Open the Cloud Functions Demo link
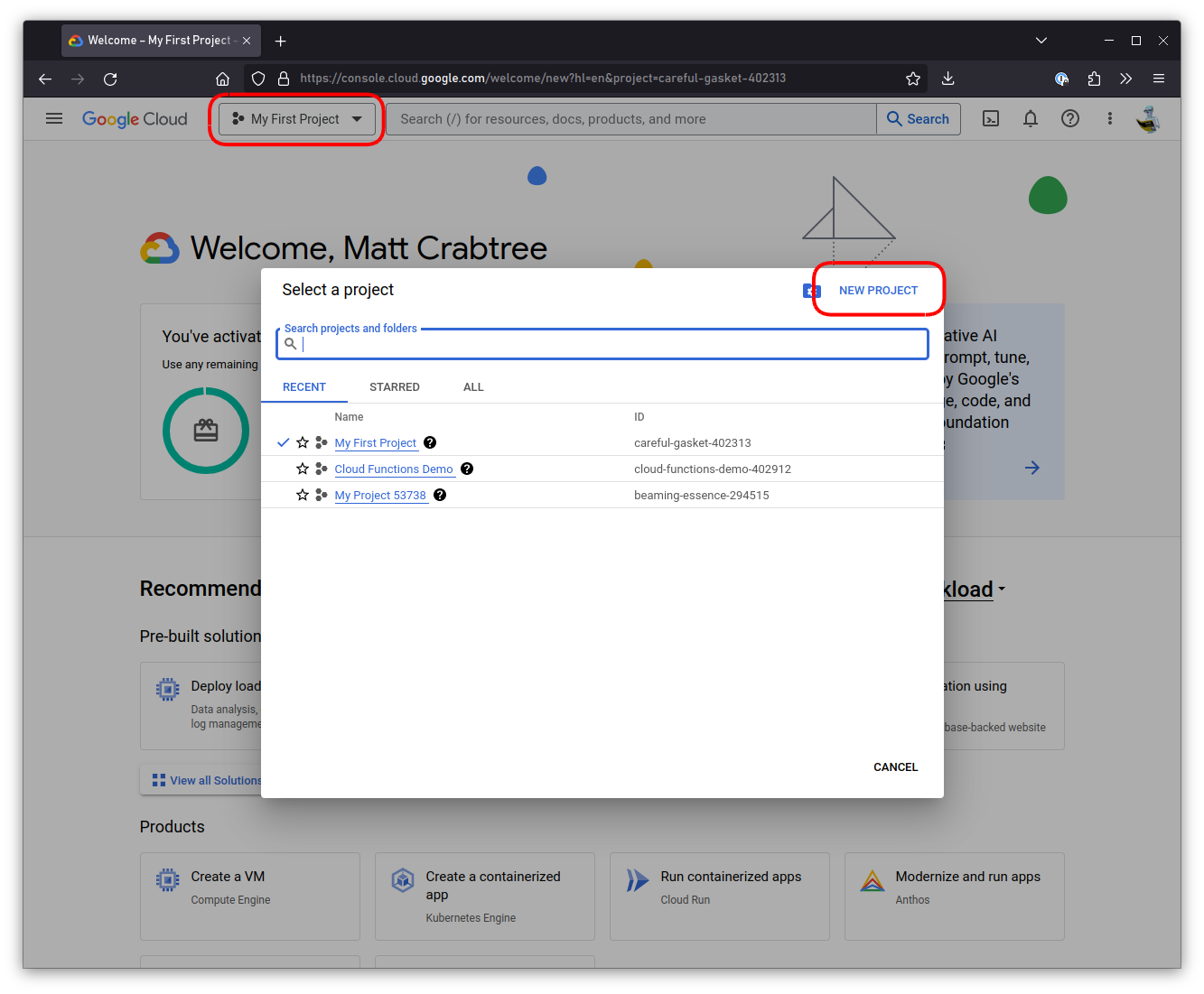 click(x=394, y=469)
